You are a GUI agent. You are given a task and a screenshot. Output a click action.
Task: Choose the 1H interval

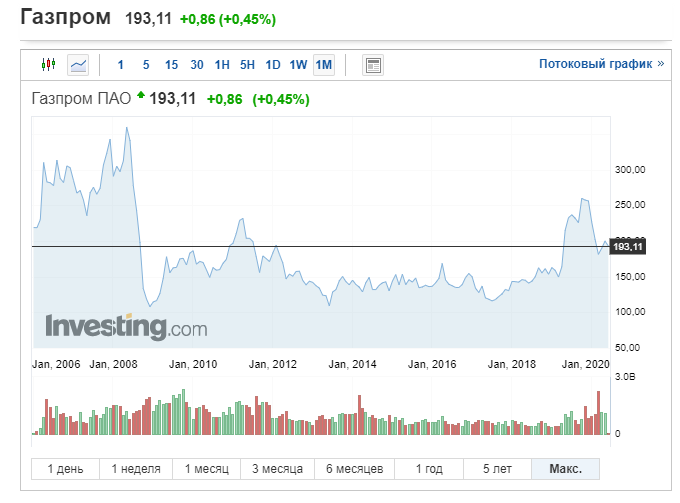click(x=222, y=65)
